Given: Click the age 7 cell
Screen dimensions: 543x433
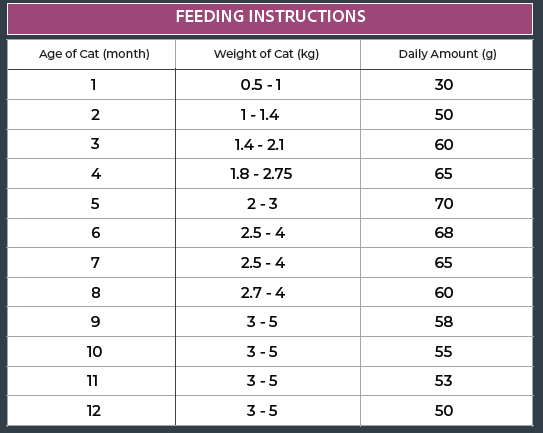Looking at the screenshot, I should 91,263.
